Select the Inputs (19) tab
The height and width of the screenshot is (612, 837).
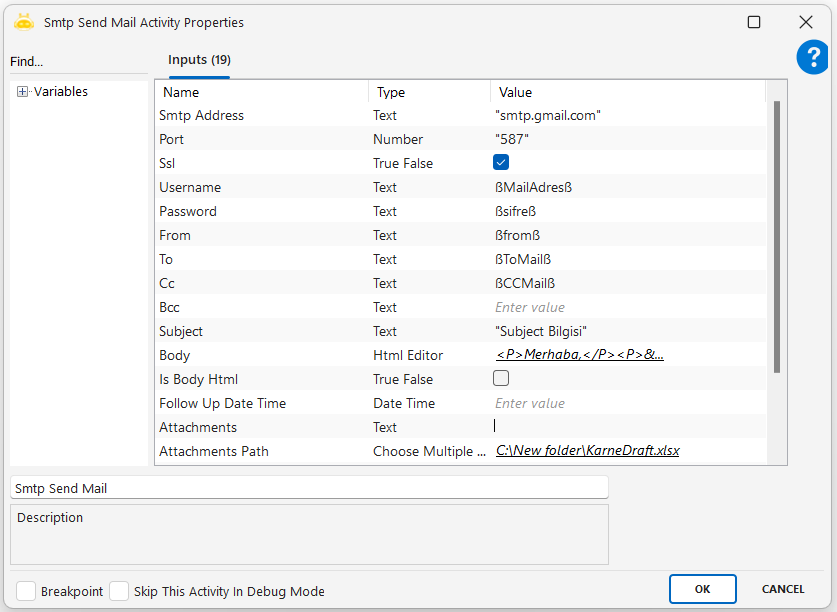(199, 60)
